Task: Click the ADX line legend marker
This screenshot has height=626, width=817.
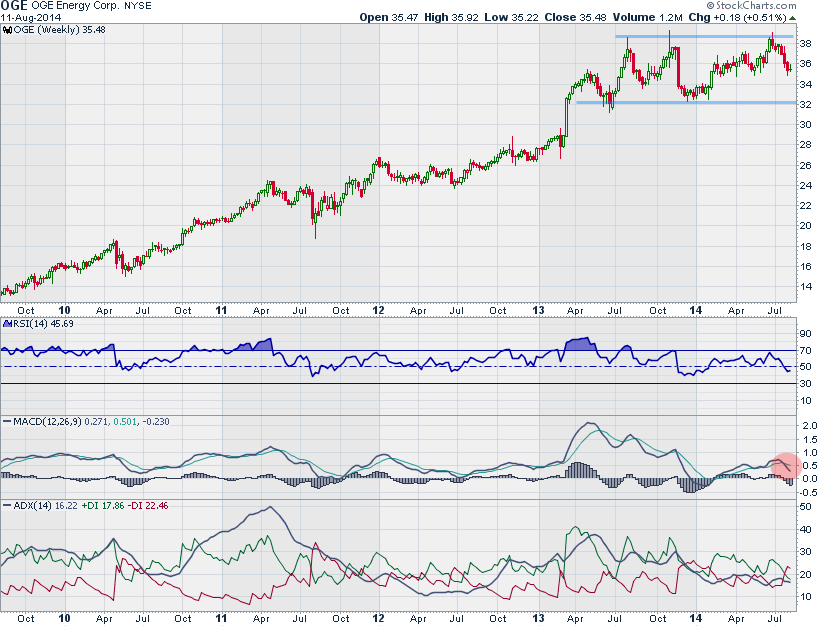Action: tap(6, 508)
